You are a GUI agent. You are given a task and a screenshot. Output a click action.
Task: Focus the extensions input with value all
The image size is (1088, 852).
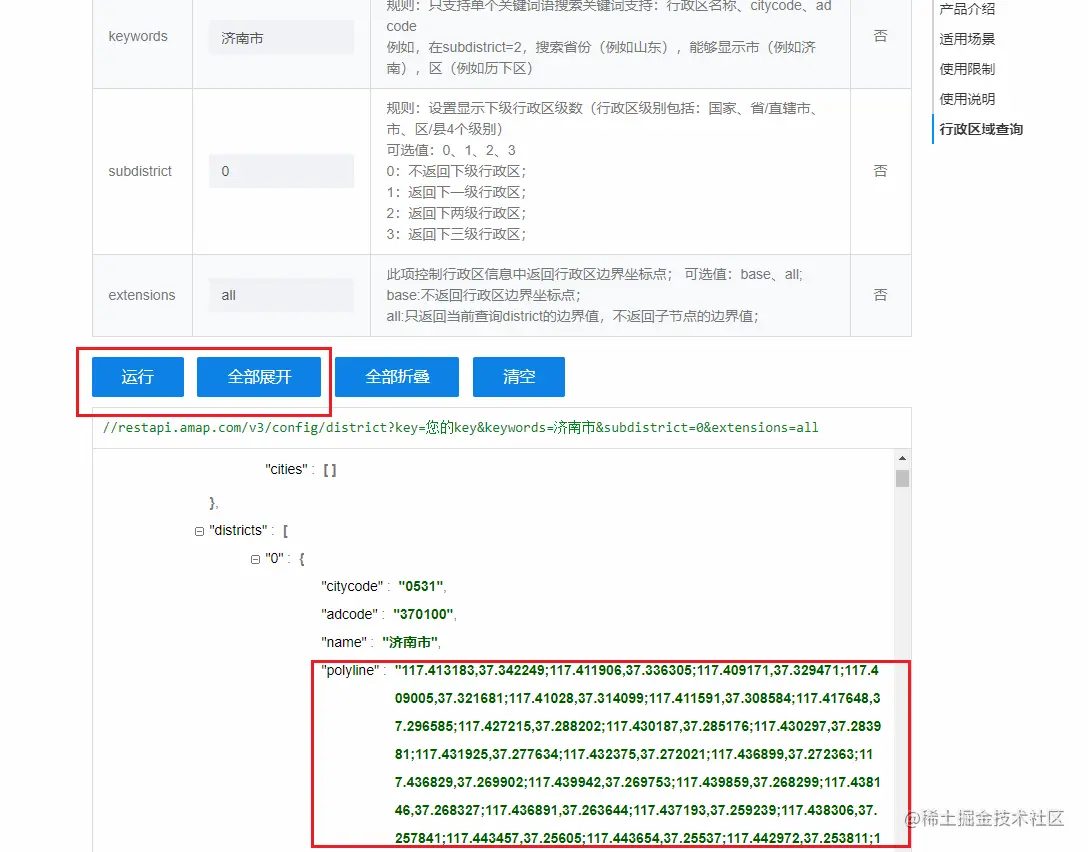coord(281,295)
